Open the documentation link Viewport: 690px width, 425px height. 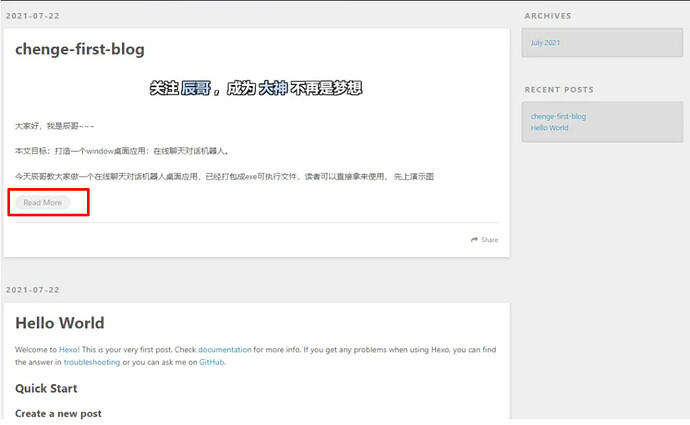pyautogui.click(x=224, y=350)
